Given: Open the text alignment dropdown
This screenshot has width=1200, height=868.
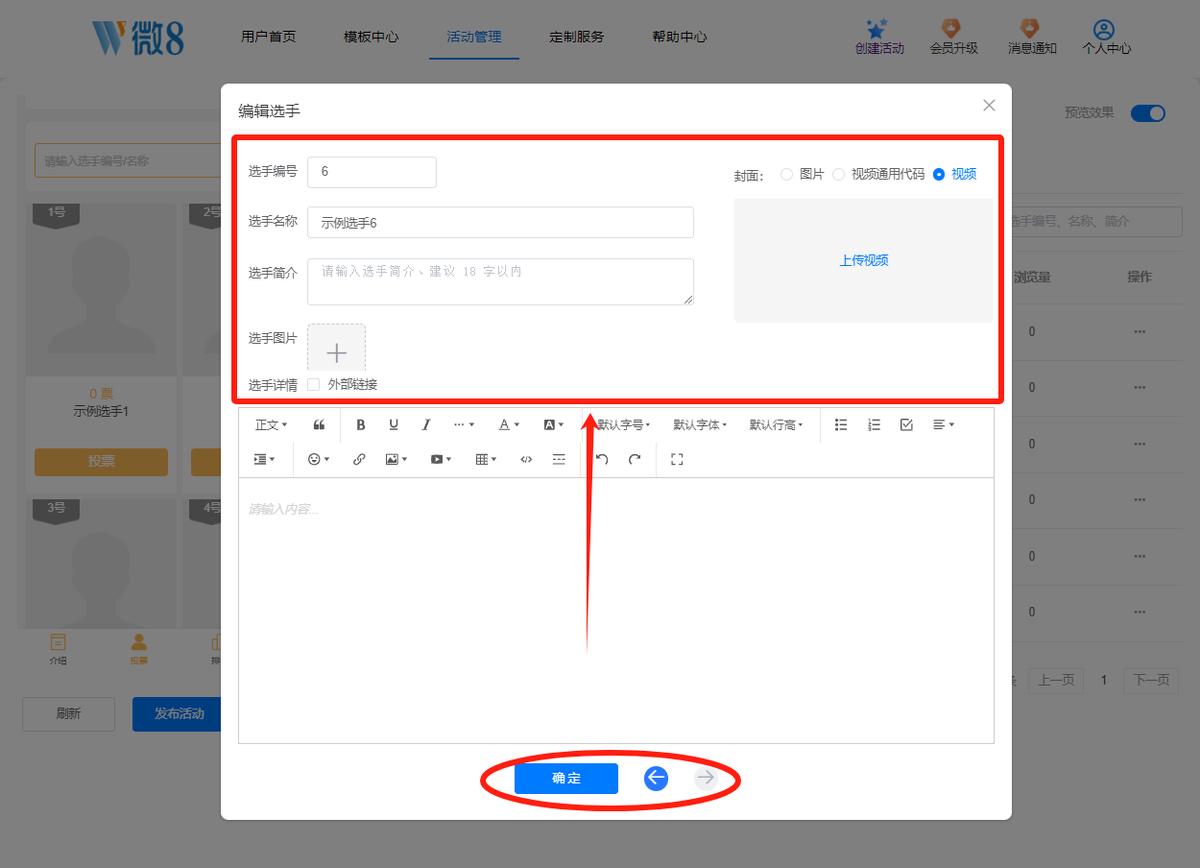Looking at the screenshot, I should click(943, 425).
